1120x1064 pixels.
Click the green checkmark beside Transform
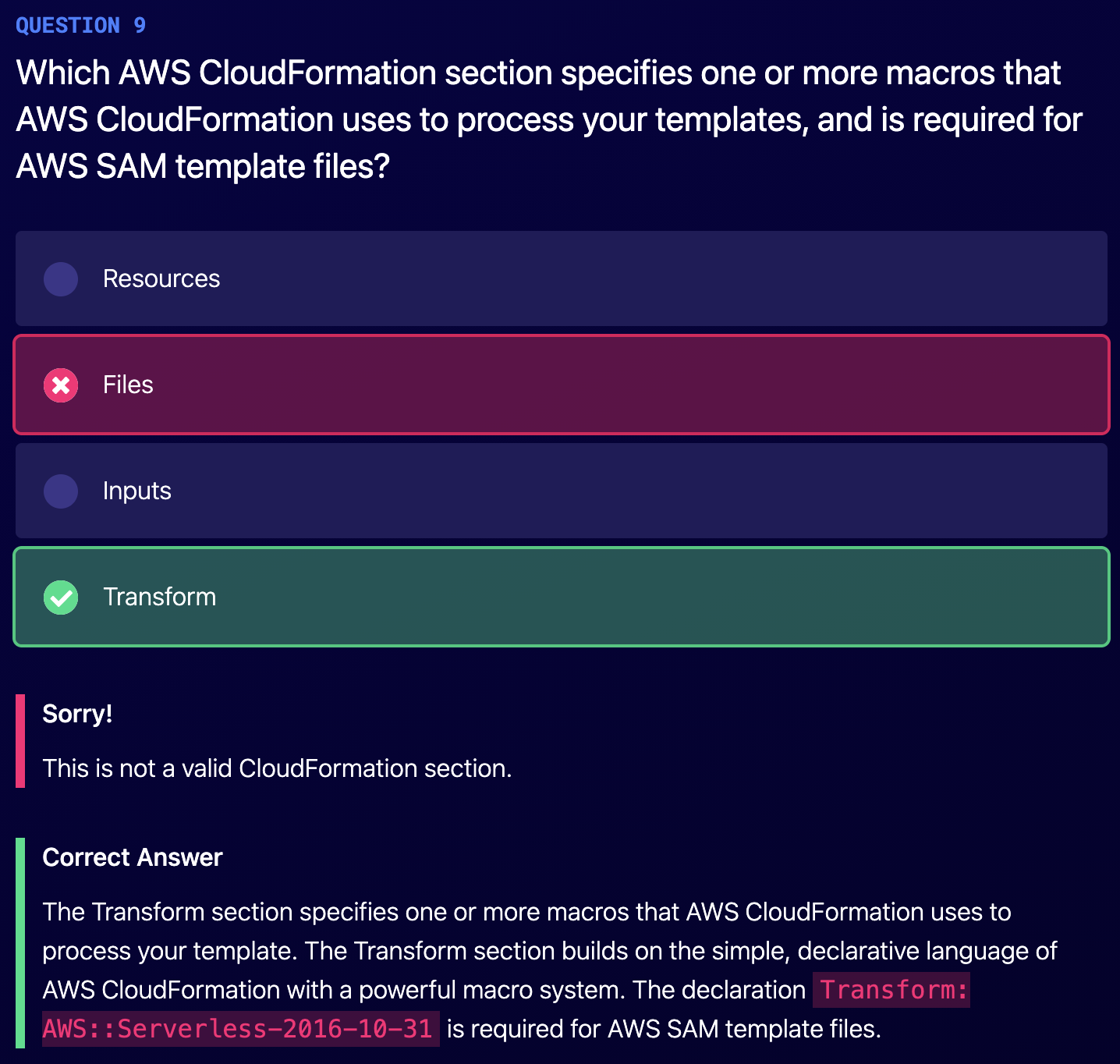tap(61, 597)
